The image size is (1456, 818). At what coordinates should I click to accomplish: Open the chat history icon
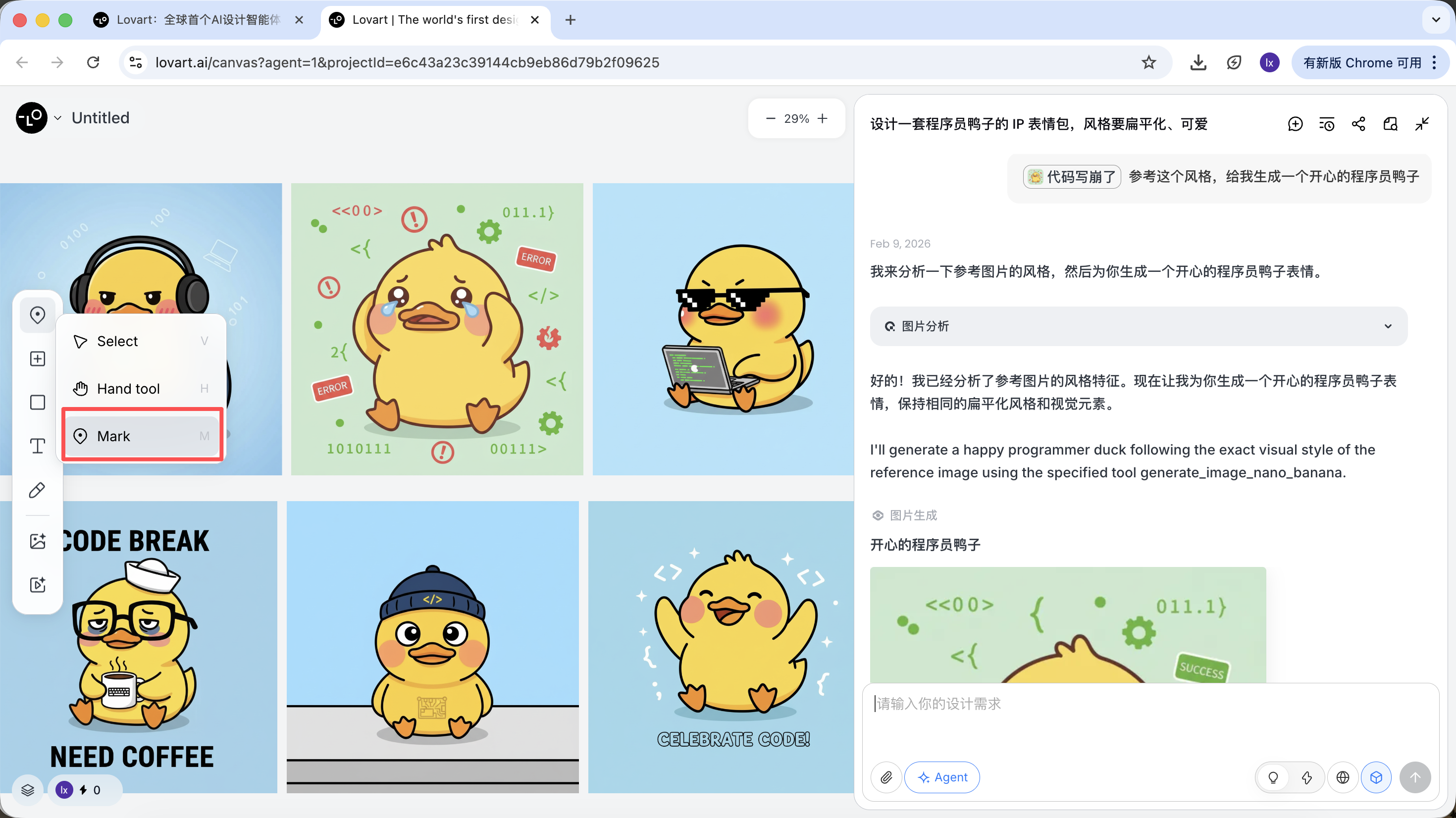1327,124
